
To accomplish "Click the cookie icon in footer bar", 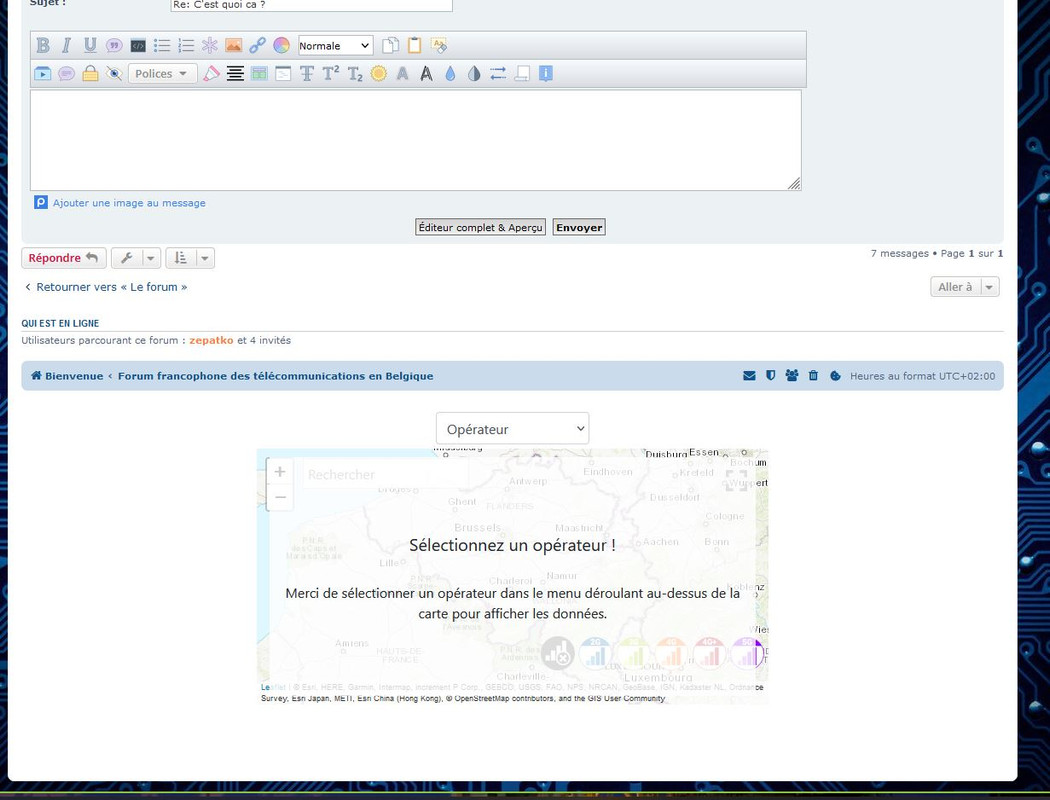I will (x=835, y=376).
